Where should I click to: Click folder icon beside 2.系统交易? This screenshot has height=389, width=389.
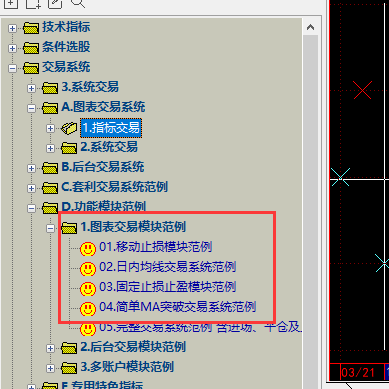[69, 148]
